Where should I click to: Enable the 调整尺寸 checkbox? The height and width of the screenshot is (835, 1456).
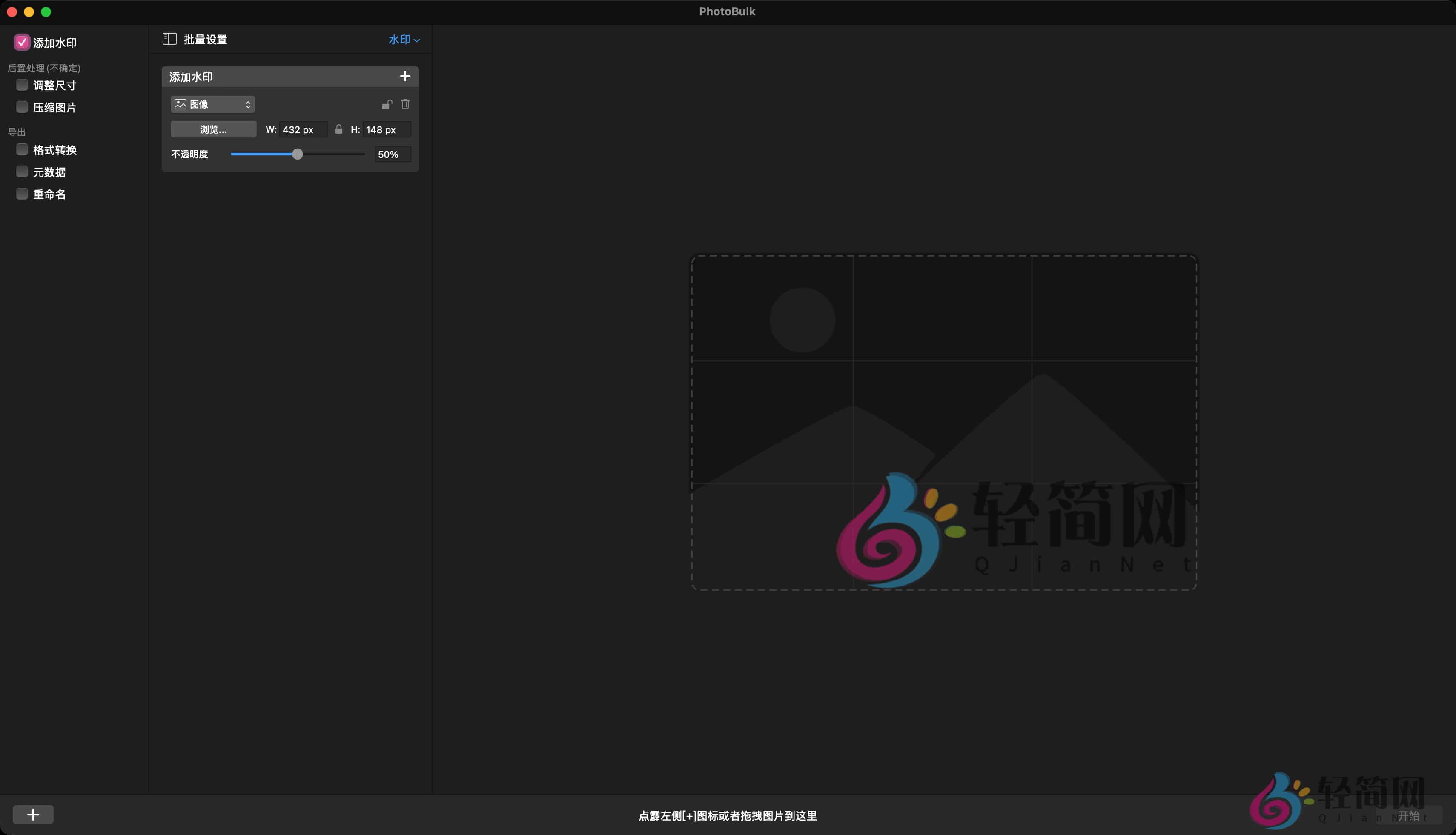[22, 85]
